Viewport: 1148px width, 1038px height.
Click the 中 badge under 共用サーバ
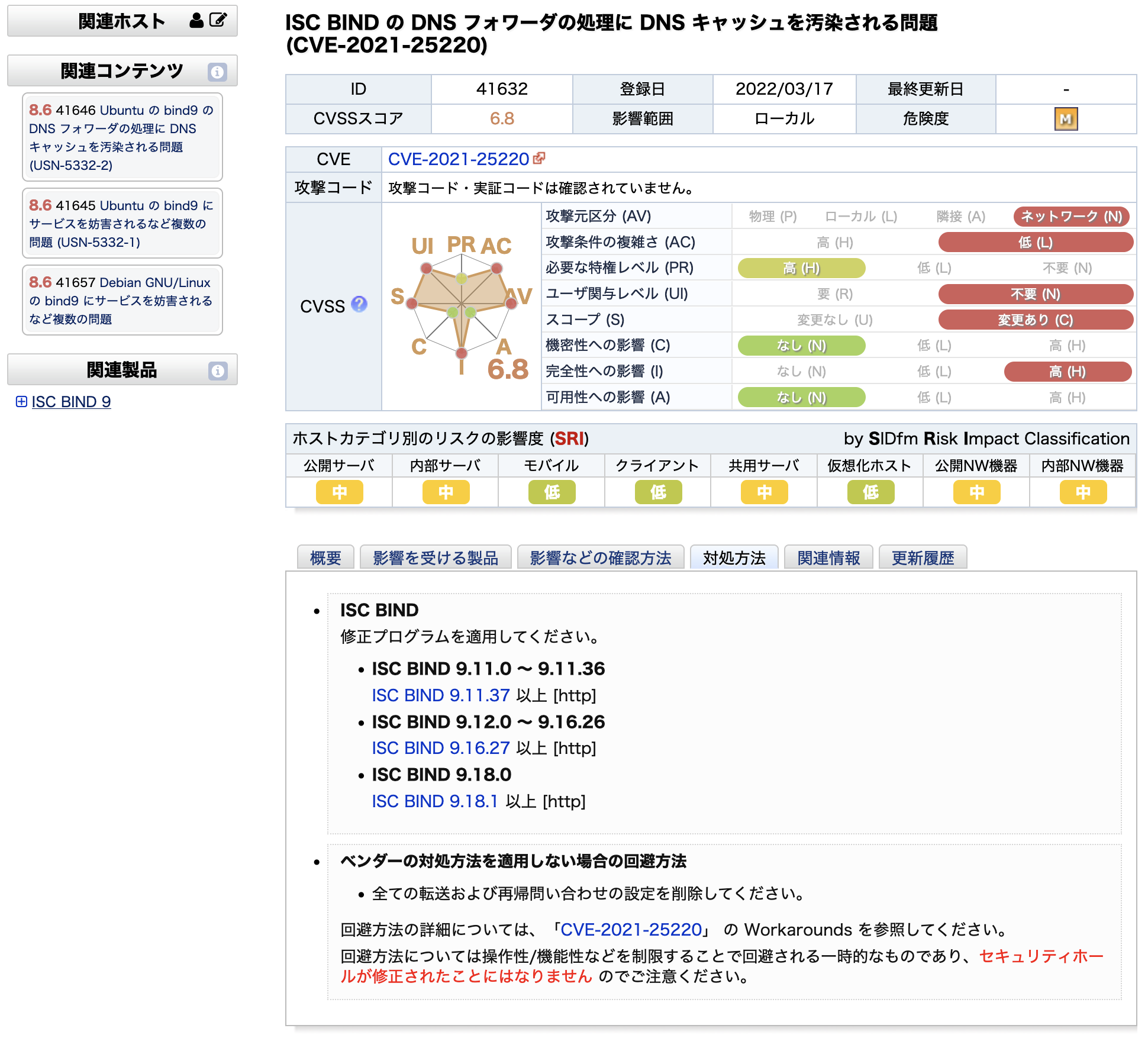pyautogui.click(x=764, y=492)
